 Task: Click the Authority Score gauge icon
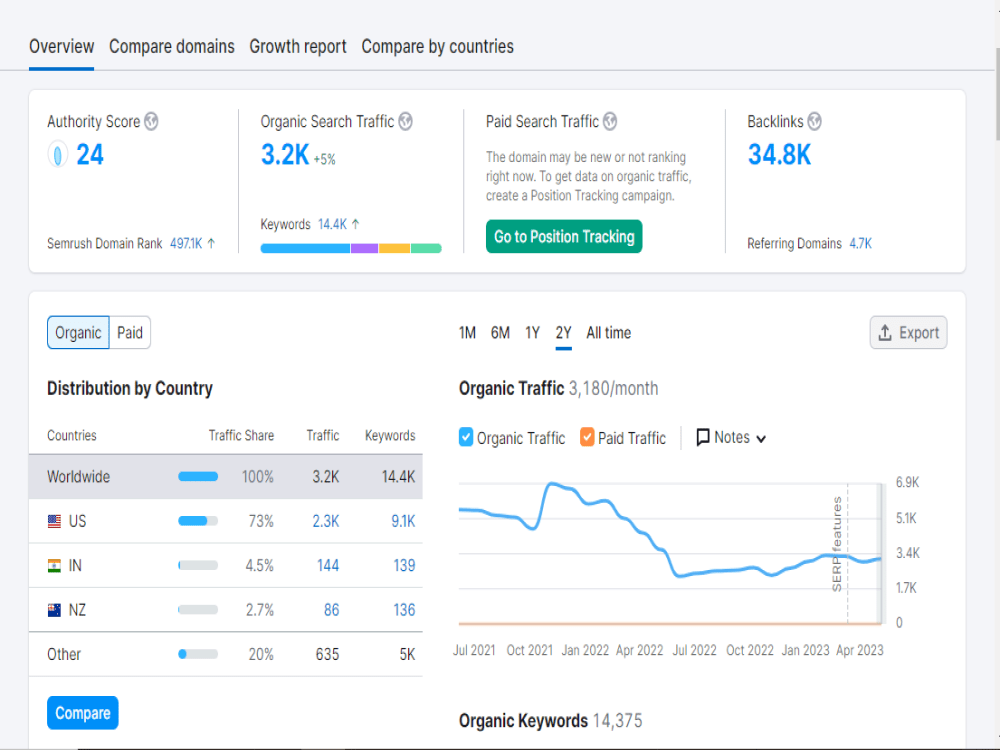pos(57,155)
